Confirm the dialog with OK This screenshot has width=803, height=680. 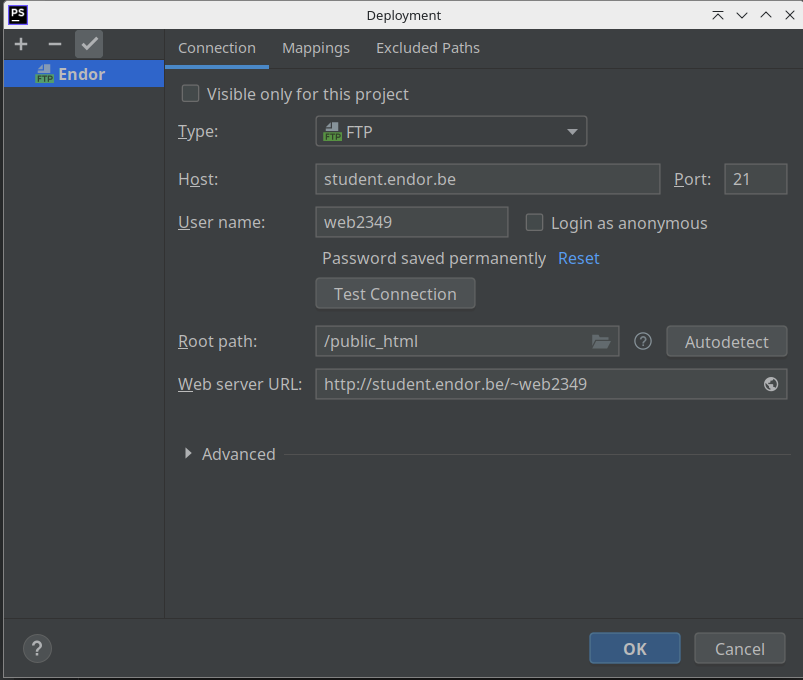click(634, 649)
